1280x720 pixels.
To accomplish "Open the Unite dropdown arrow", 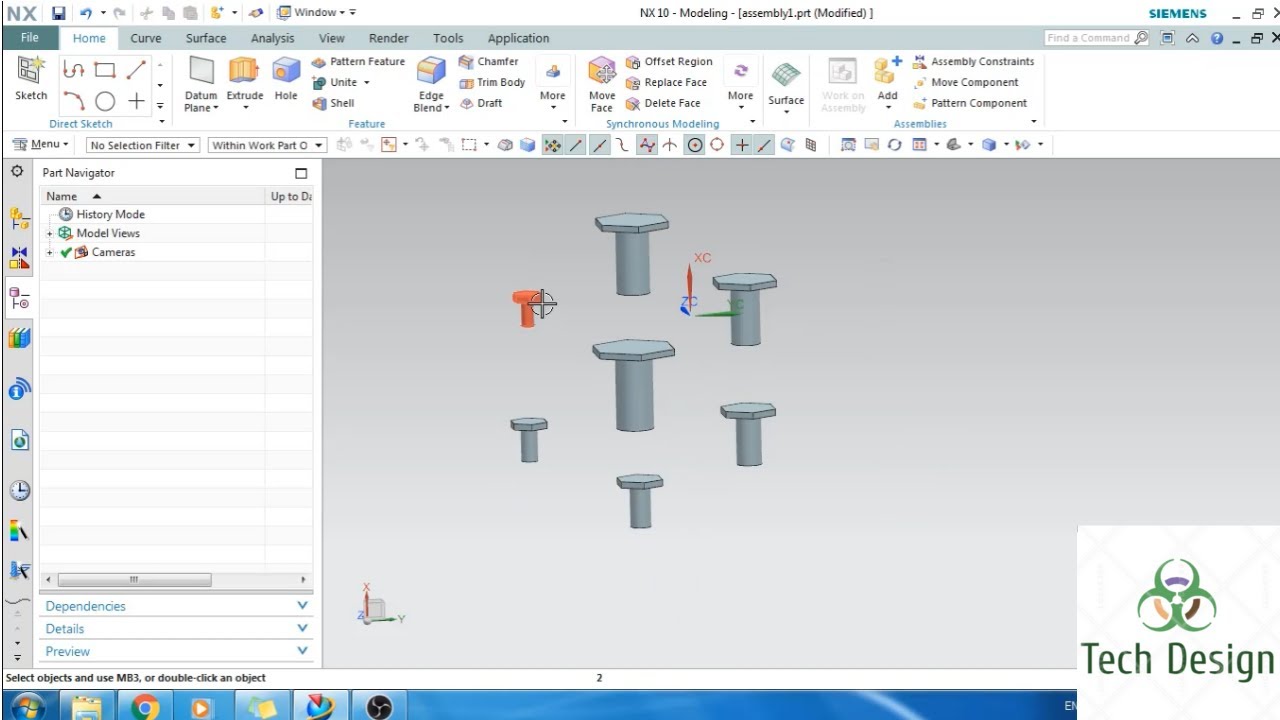I will click(x=367, y=82).
